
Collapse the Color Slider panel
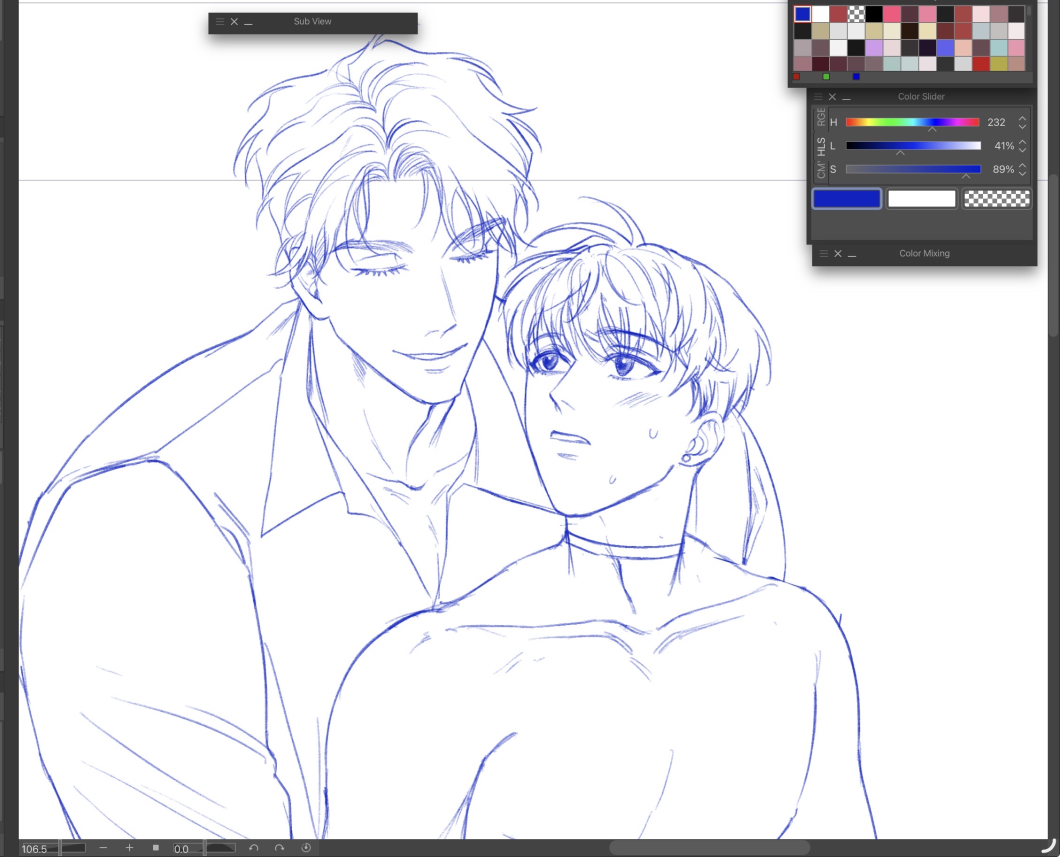pos(847,97)
